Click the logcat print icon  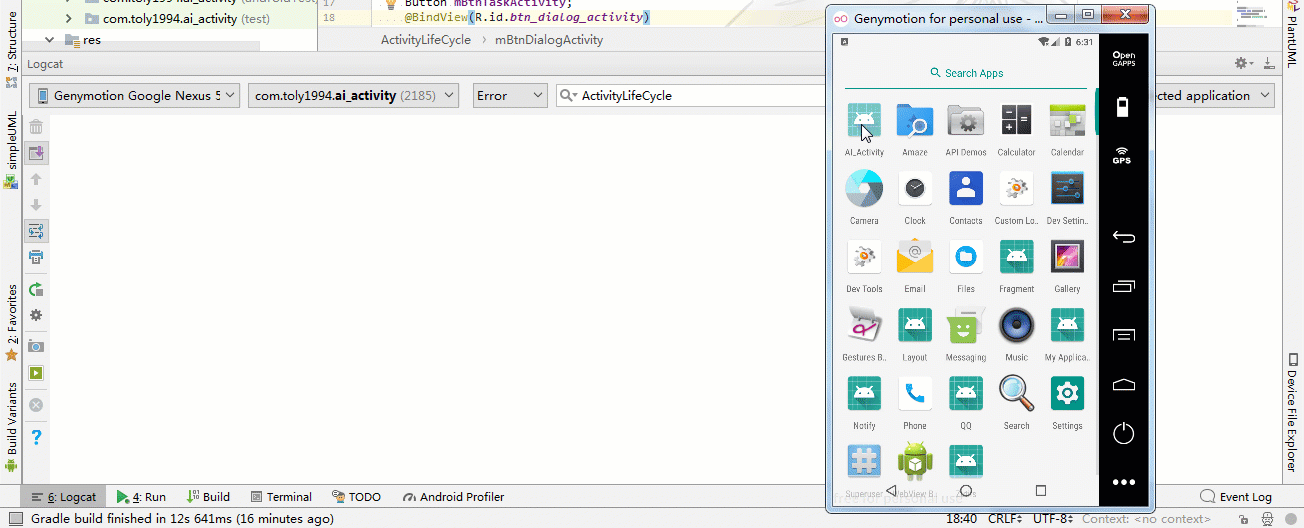coord(36,257)
